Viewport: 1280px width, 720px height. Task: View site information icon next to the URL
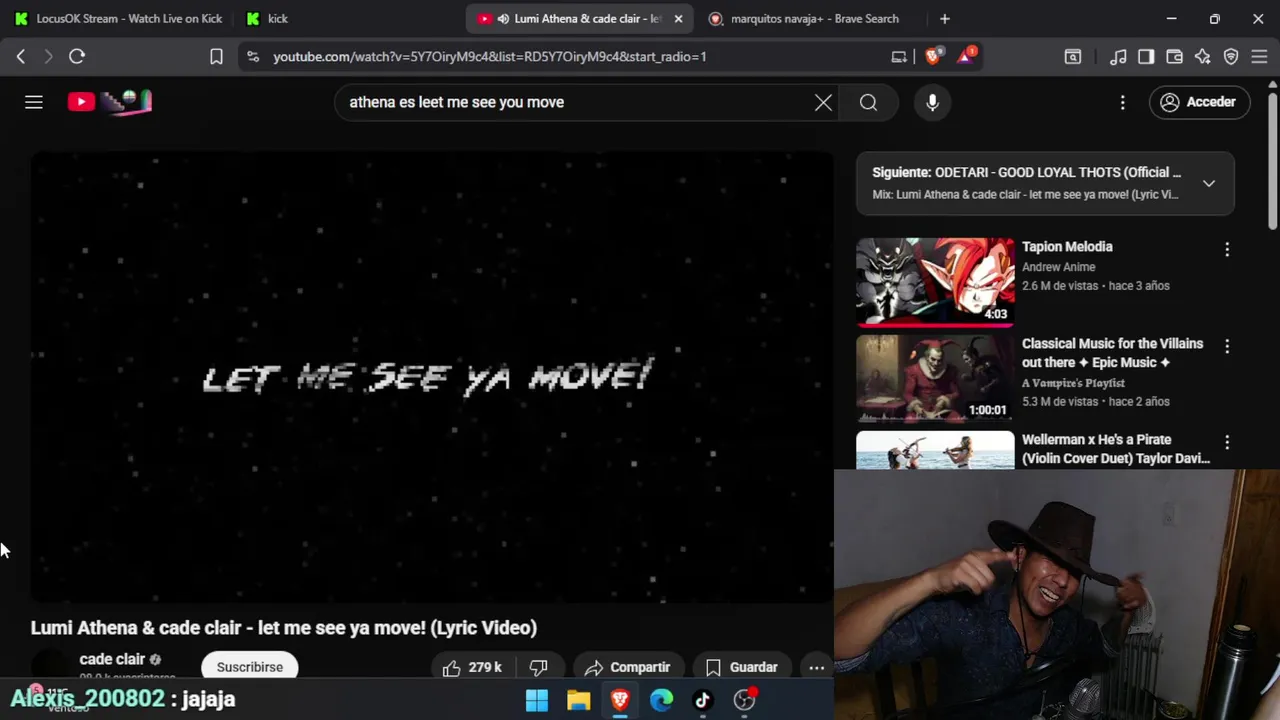click(x=252, y=57)
